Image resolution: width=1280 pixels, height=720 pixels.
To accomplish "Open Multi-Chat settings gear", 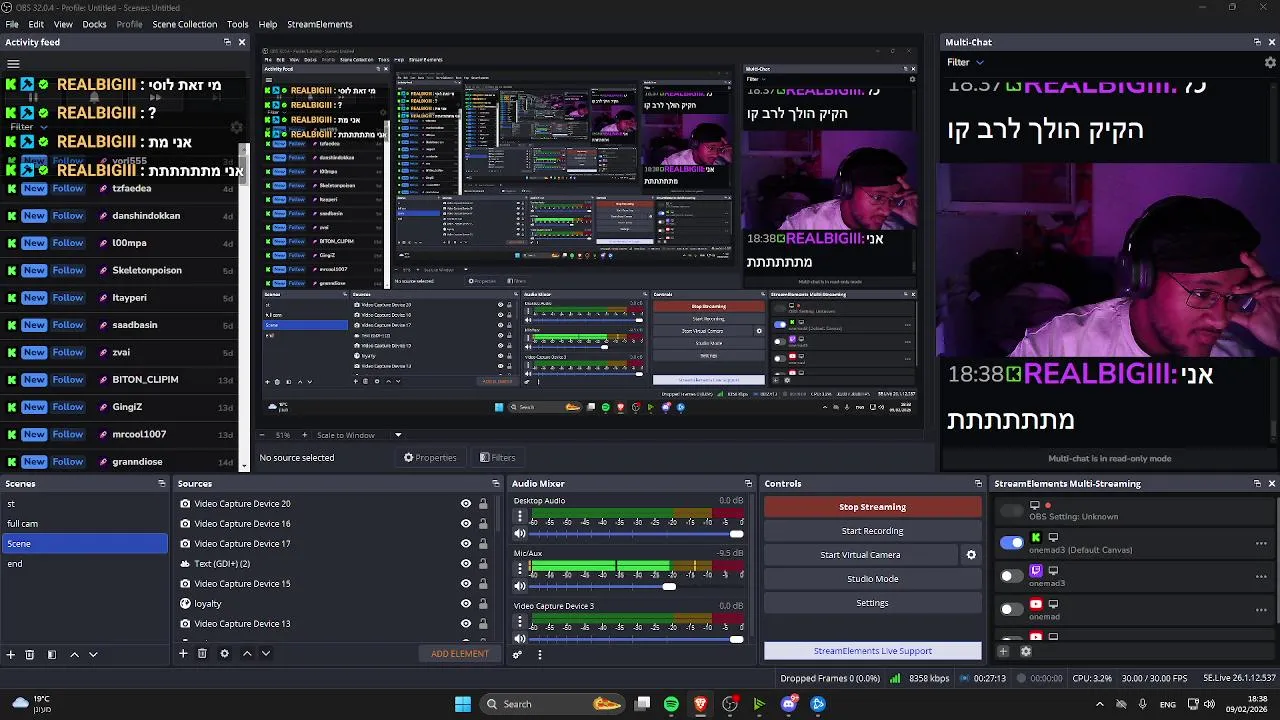I will 1270,62.
